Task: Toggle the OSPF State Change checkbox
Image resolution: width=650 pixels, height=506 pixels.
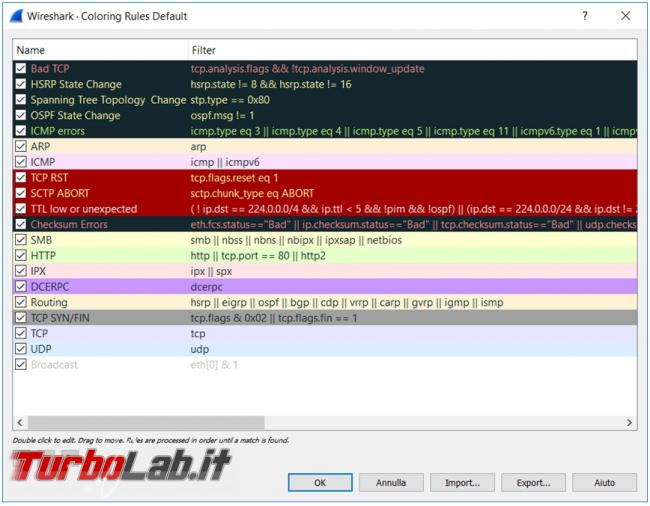Action: [x=21, y=115]
